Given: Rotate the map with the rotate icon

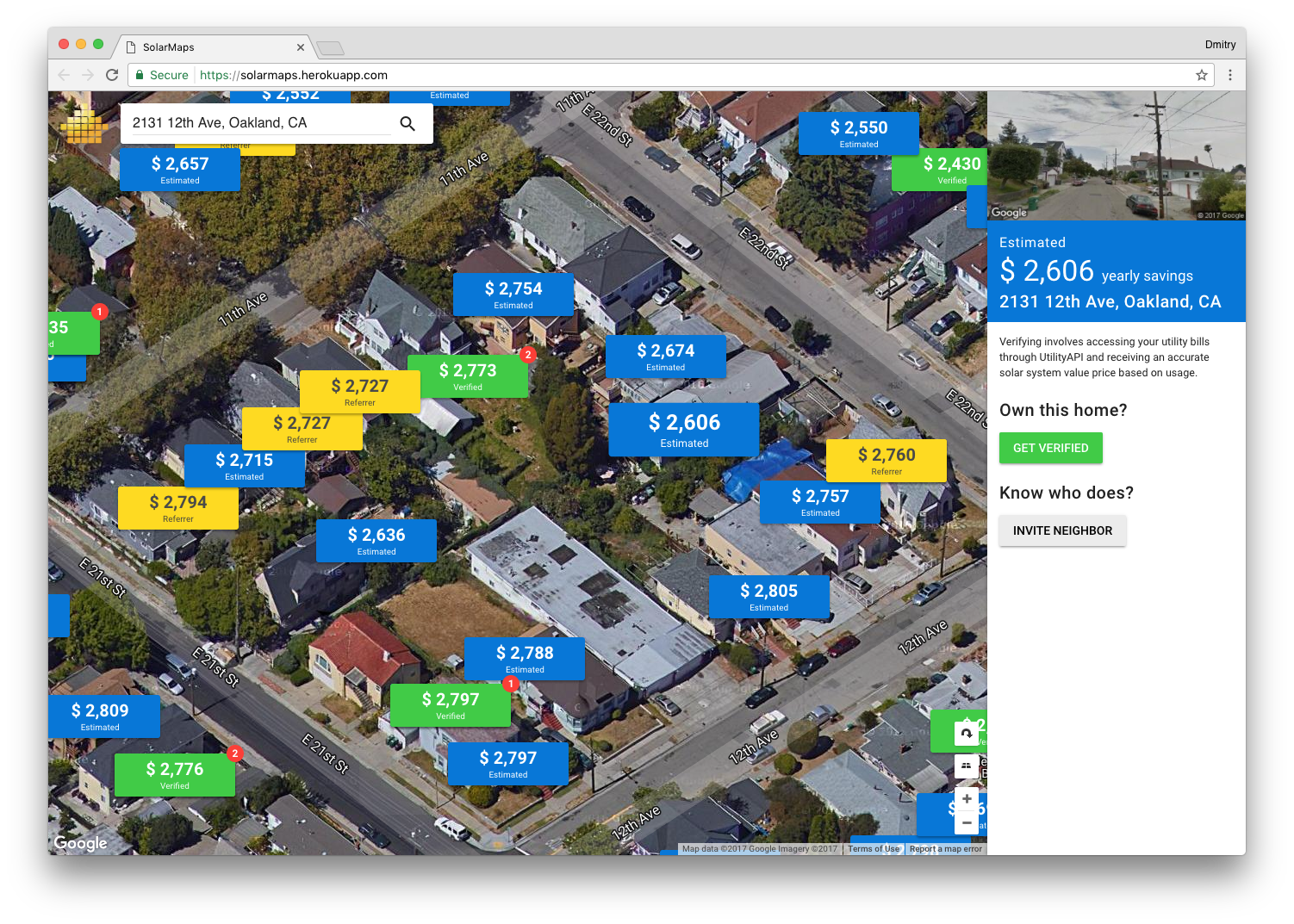Looking at the screenshot, I should point(967,734).
